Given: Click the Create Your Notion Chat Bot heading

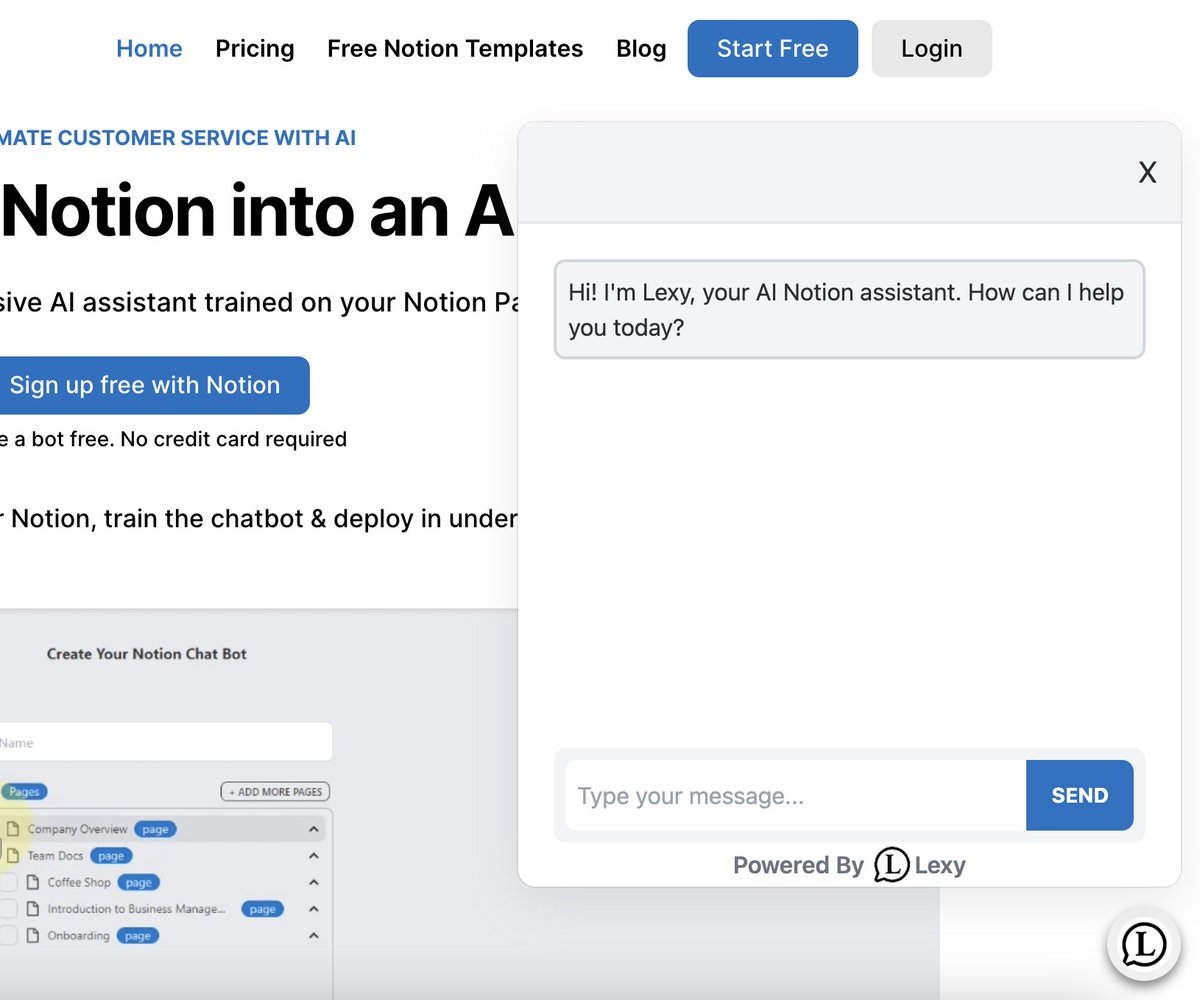Looking at the screenshot, I should [147, 654].
